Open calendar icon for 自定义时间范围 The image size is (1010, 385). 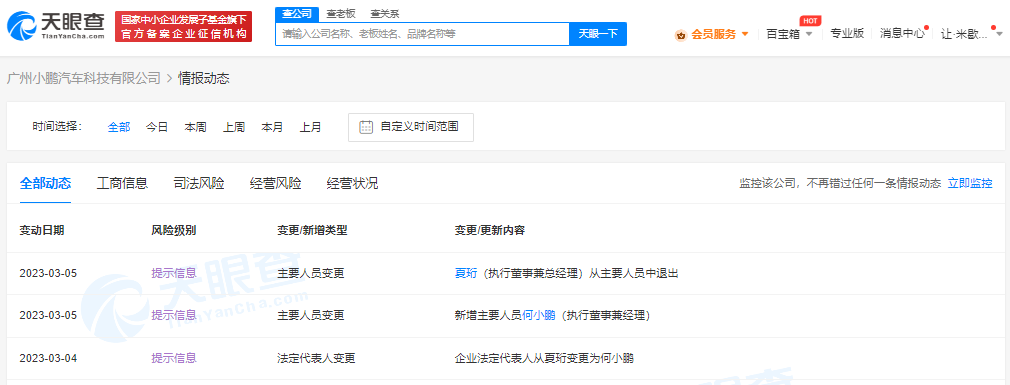pyautogui.click(x=366, y=127)
